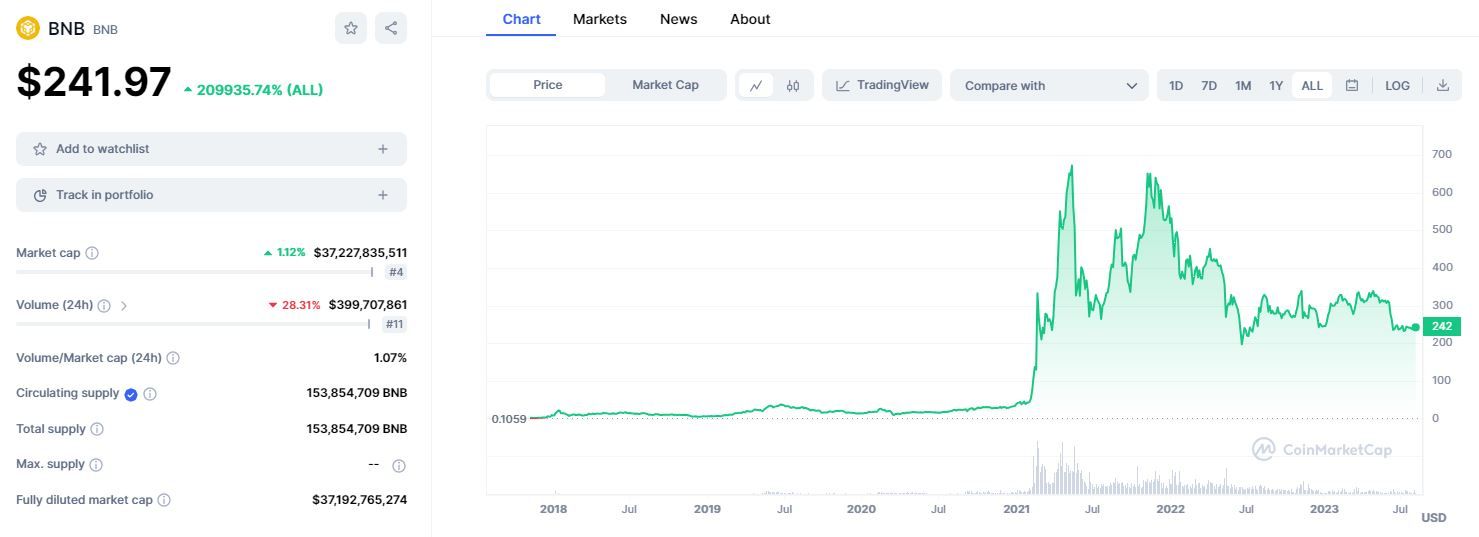Image resolution: width=1479 pixels, height=537 pixels.
Task: Expand Volume (24h) chevron arrow
Action: point(124,306)
